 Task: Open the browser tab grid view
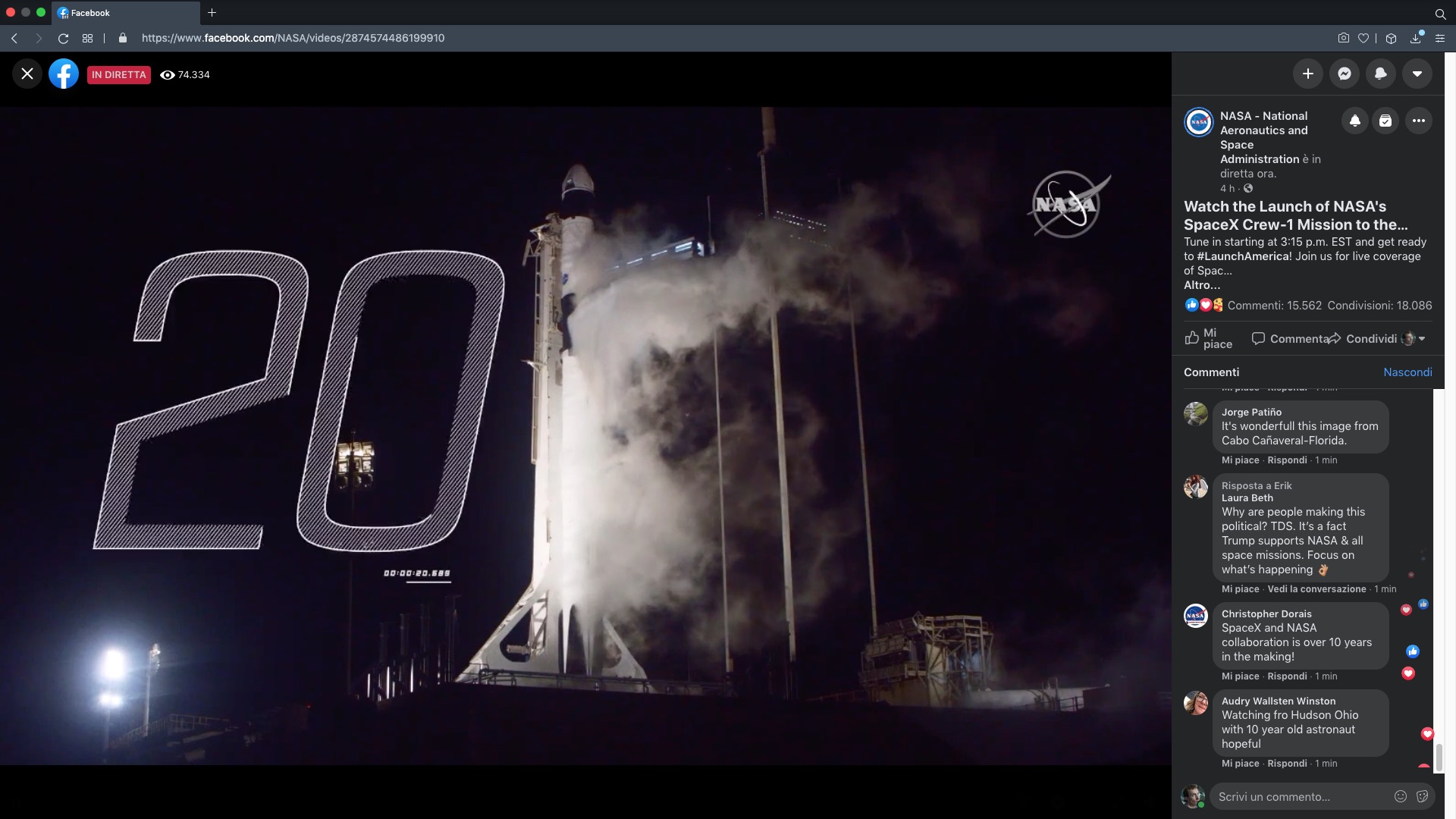(87, 38)
